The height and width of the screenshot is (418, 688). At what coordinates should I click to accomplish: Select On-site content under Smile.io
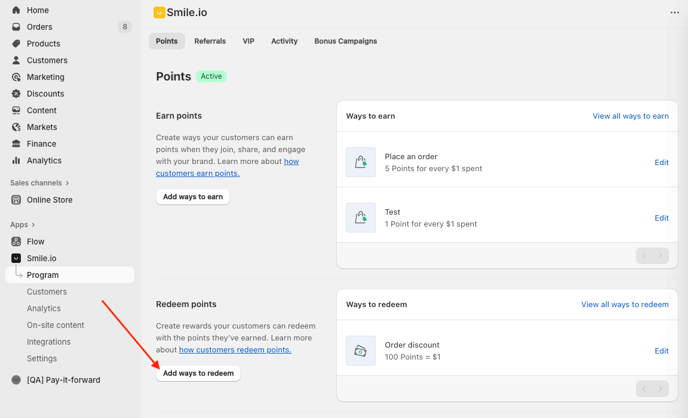(x=55, y=325)
